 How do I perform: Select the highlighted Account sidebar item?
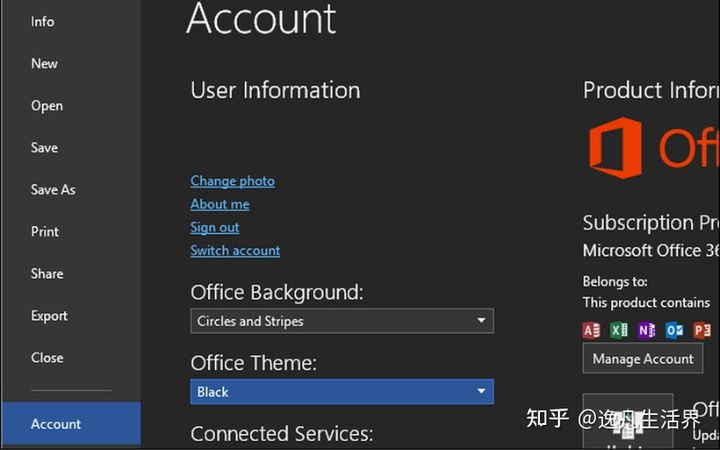tap(71, 423)
